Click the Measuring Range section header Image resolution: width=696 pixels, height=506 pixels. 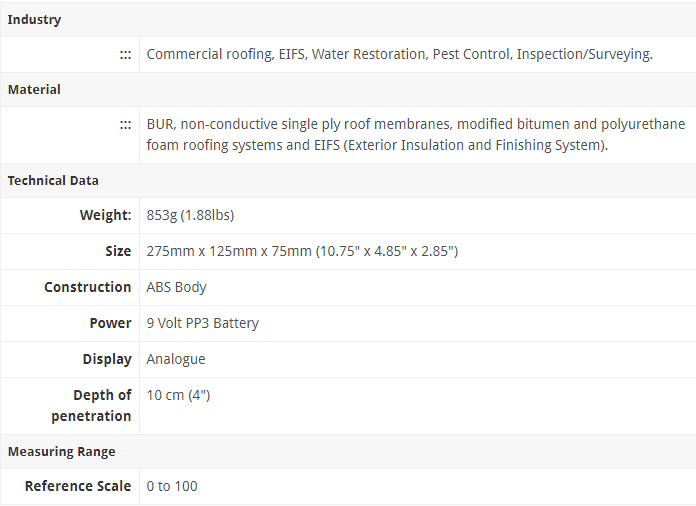[61, 452]
